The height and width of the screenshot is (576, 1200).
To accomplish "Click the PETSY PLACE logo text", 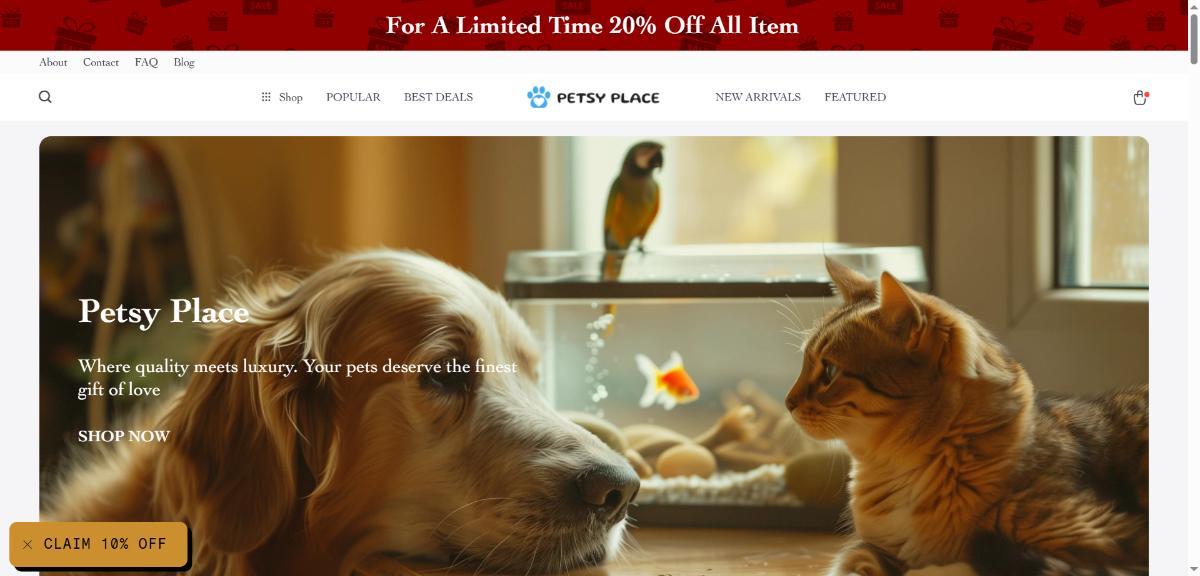I will [608, 97].
